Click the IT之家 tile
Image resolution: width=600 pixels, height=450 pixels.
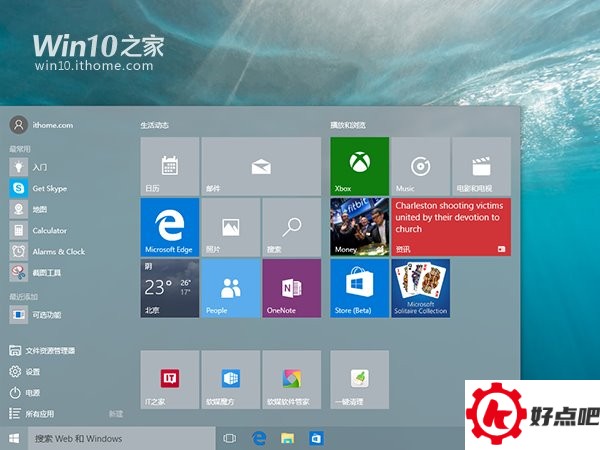point(170,379)
